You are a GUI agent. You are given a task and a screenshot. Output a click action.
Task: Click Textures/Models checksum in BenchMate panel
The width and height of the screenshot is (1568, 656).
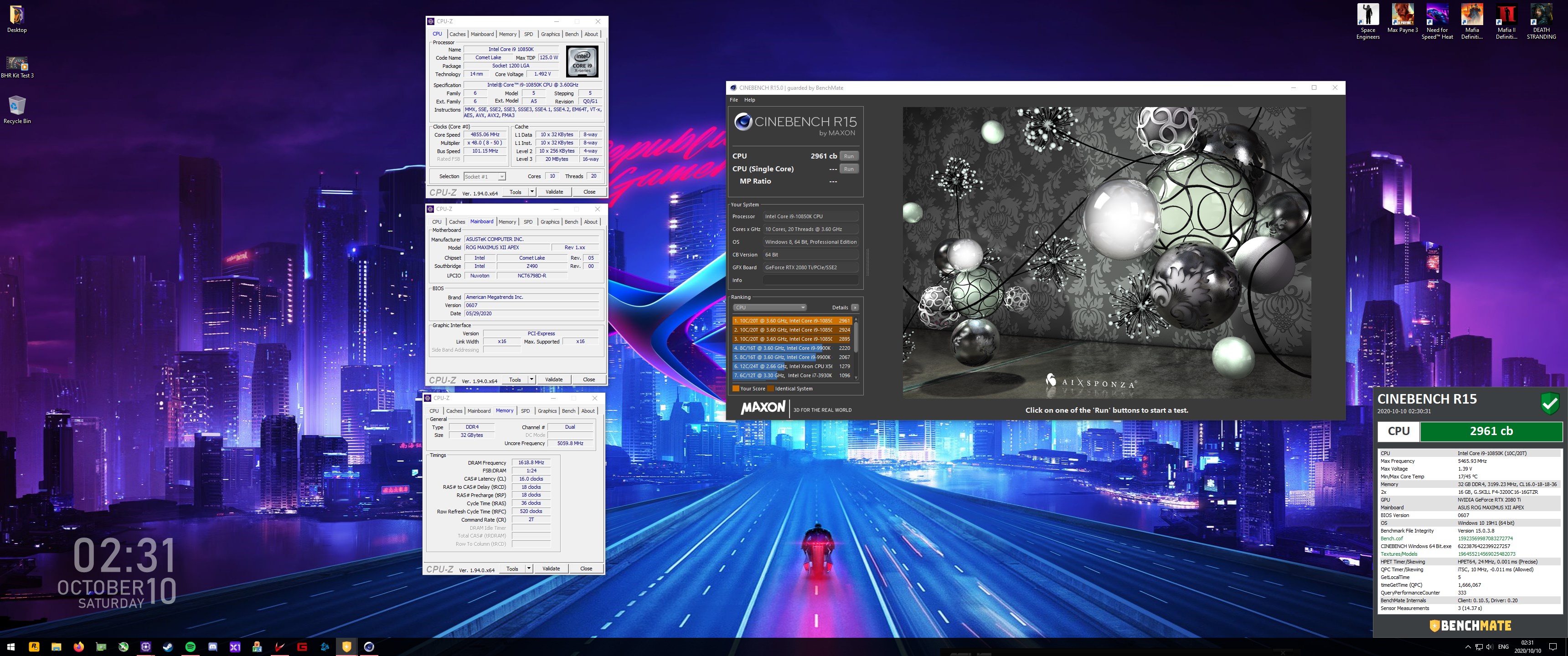click(x=1486, y=554)
